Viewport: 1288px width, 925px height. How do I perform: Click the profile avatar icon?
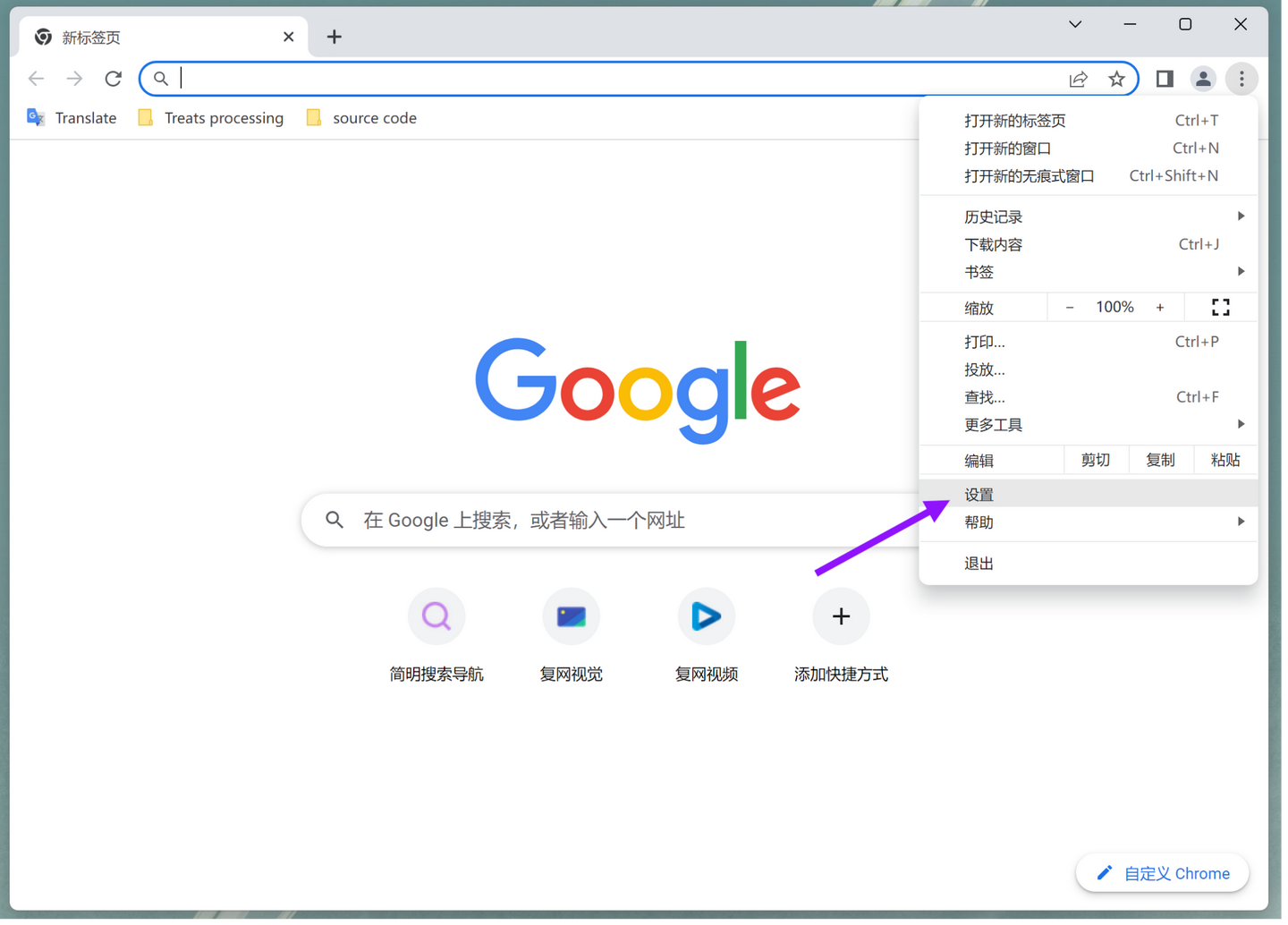tap(1203, 79)
